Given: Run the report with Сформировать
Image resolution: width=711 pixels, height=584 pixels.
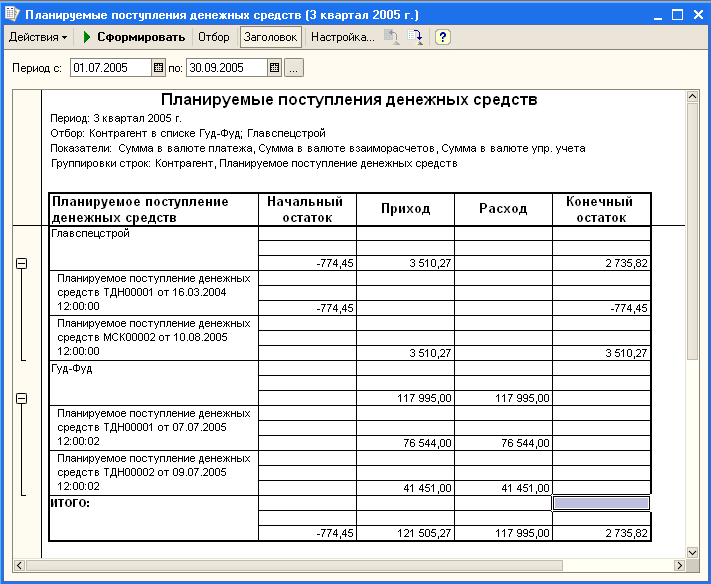Looking at the screenshot, I should click(x=134, y=37).
